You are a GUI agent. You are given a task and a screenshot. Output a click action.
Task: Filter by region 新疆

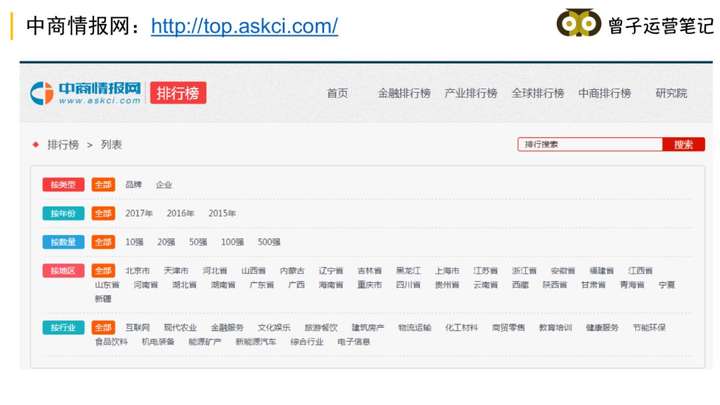(103, 298)
